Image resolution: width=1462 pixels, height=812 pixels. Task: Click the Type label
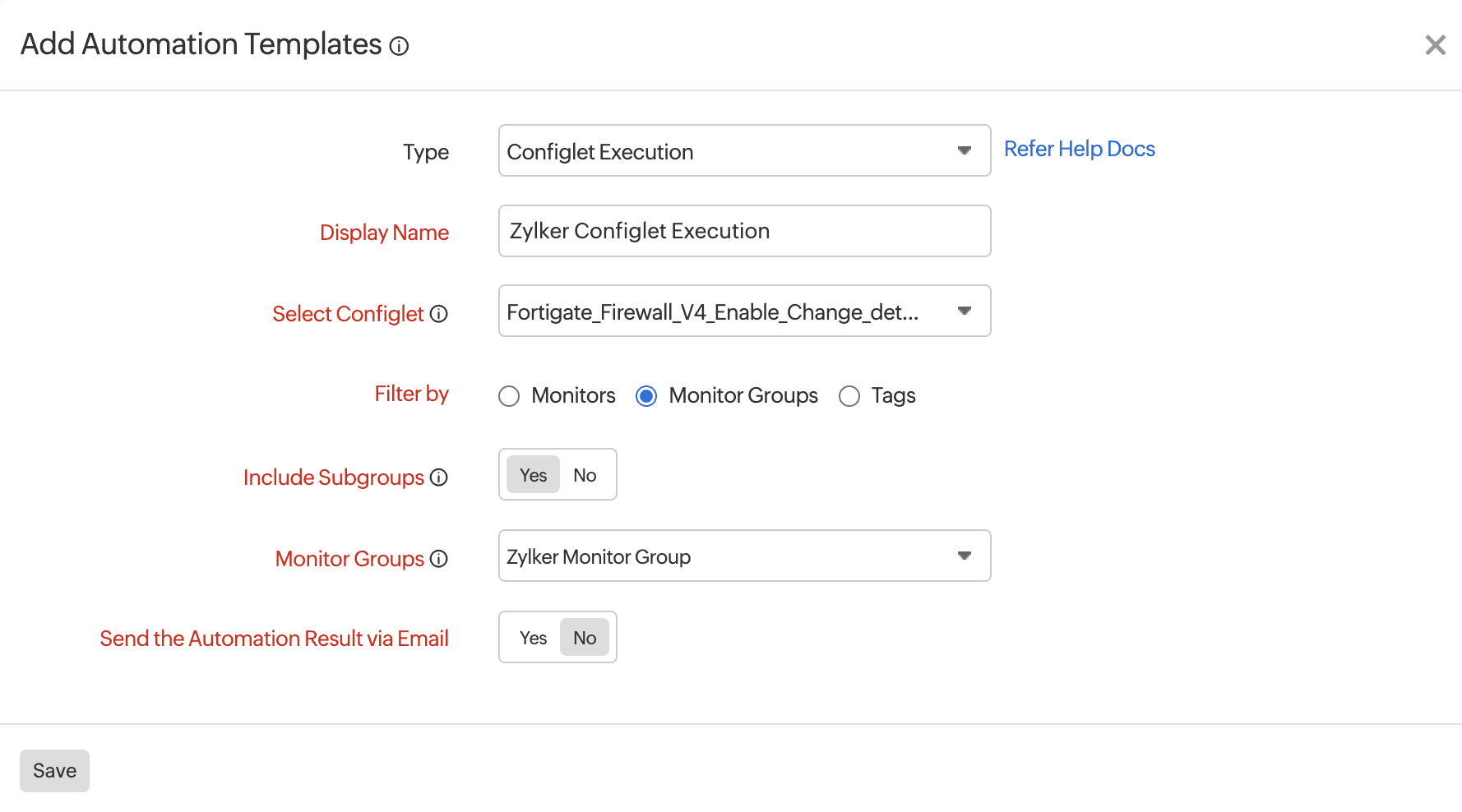click(x=426, y=152)
